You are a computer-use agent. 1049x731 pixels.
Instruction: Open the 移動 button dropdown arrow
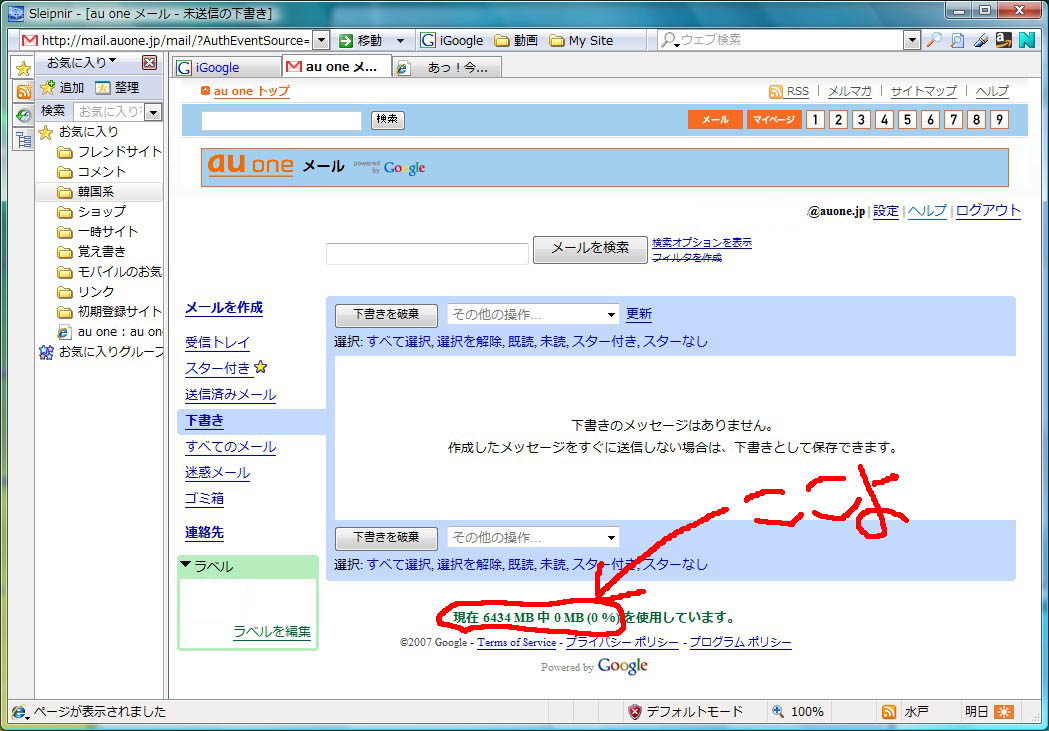[400, 40]
